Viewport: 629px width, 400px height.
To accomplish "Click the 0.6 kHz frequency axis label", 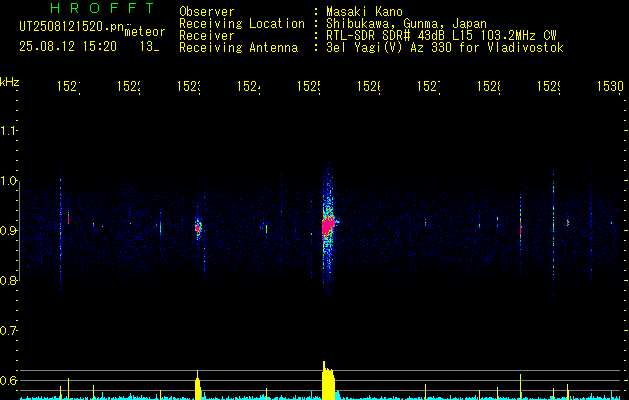I will coord(8,380).
